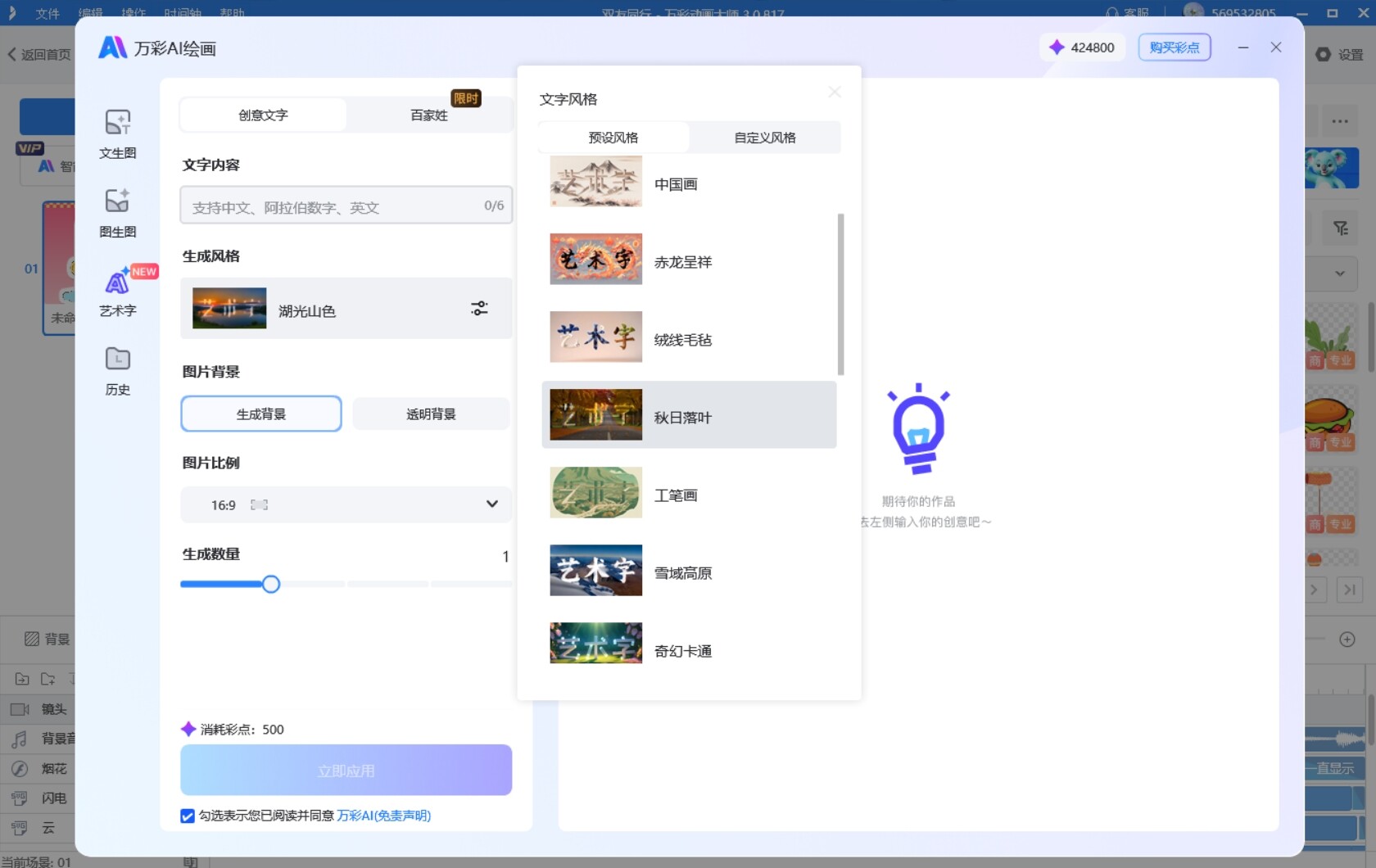The height and width of the screenshot is (868, 1376).
Task: Open the 万彩AI(免责声明) link
Action: point(384,816)
